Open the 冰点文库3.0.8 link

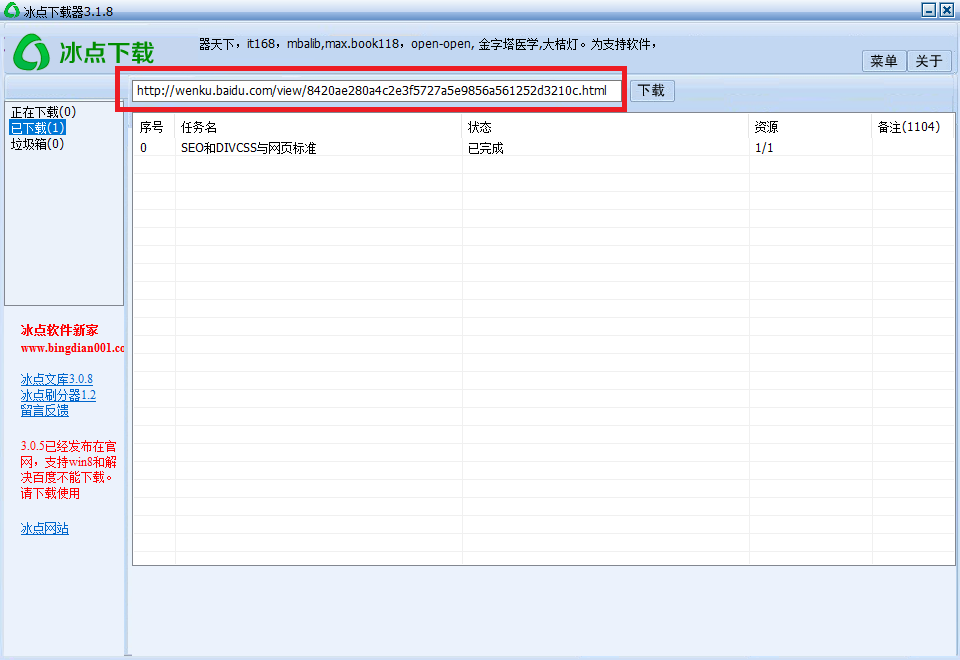56,379
